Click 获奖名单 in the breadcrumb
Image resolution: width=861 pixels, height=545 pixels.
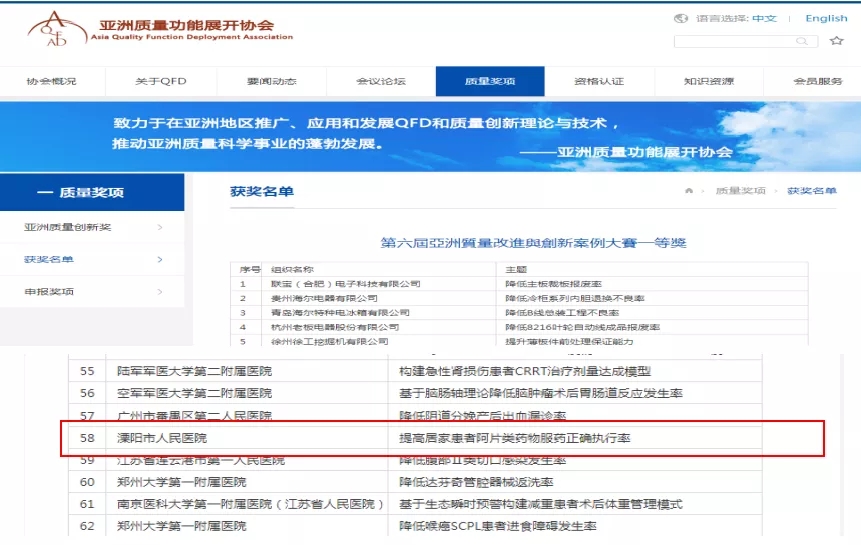(x=812, y=190)
